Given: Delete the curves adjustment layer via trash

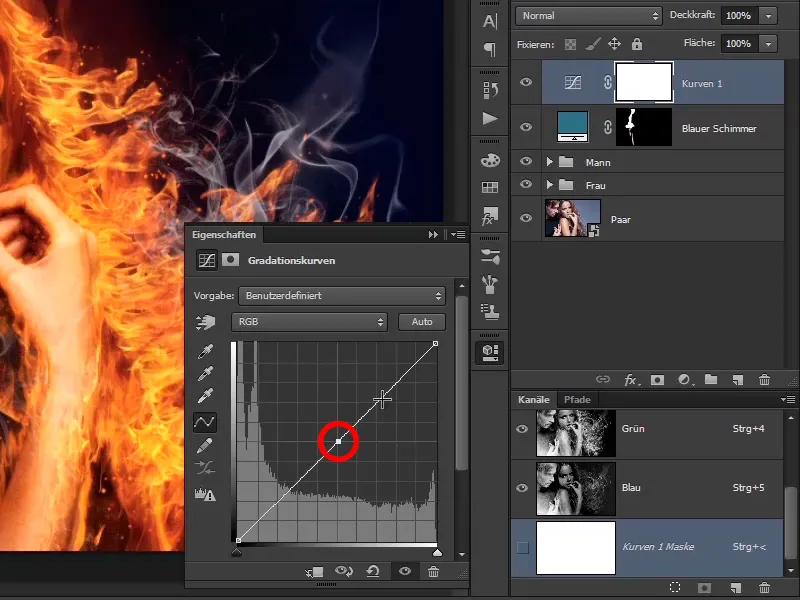Looking at the screenshot, I should pos(433,572).
